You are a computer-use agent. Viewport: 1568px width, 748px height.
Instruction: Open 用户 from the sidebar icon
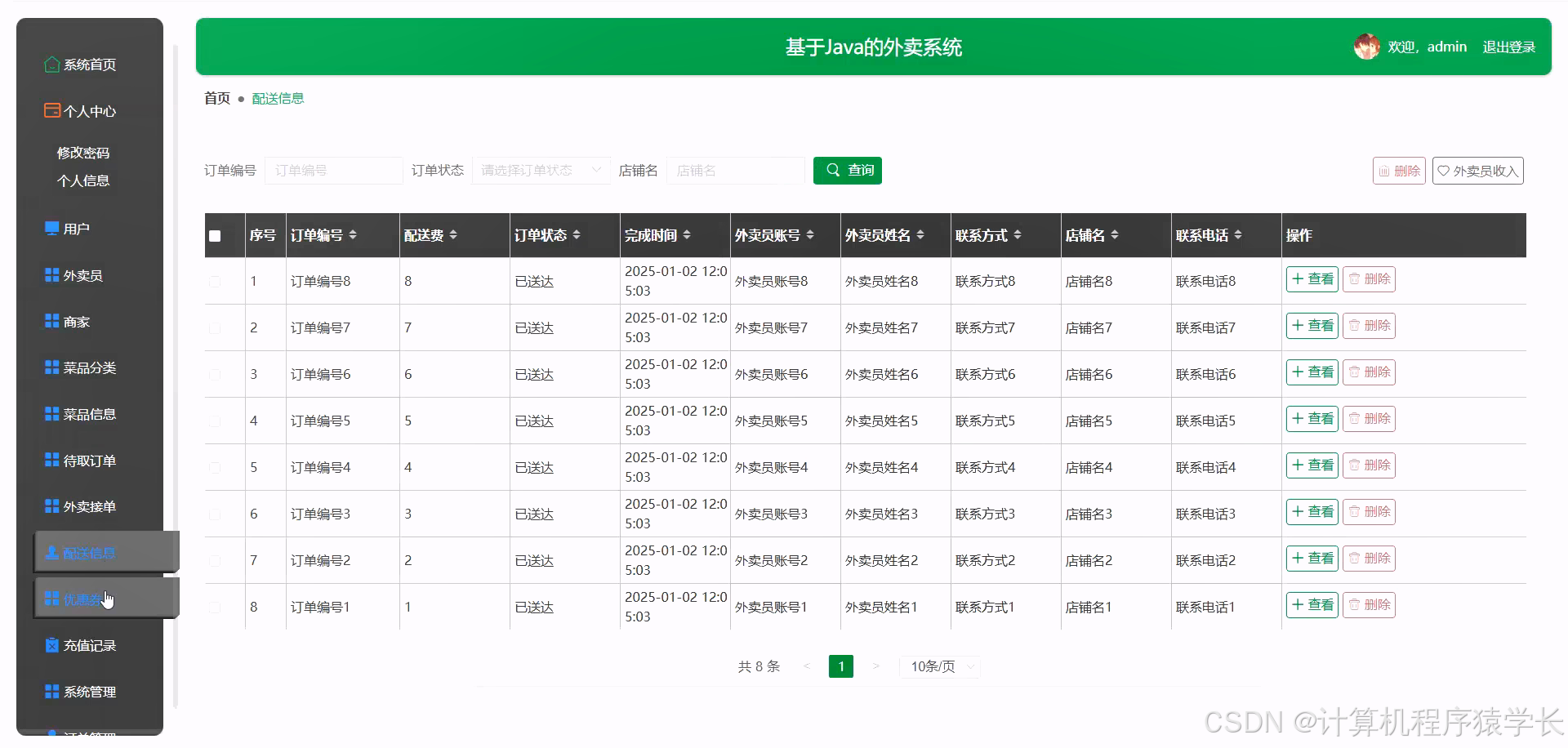(x=50, y=228)
